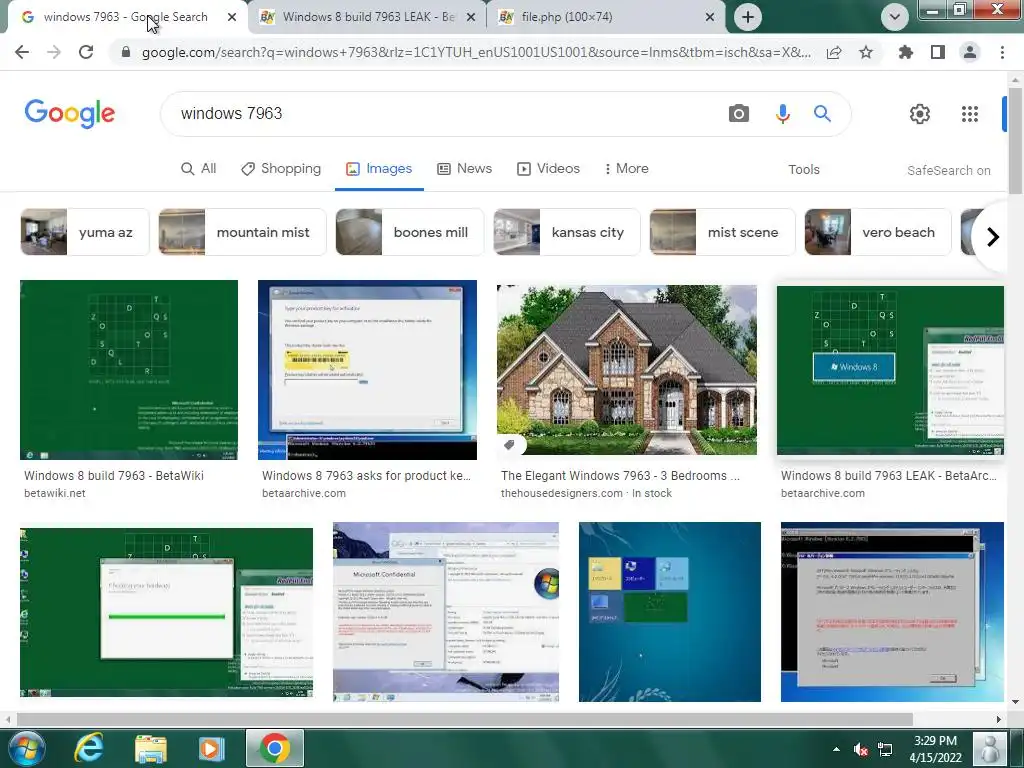Screen dimensions: 1024x768
Task: Open the Extensions puzzle icon
Action: [x=906, y=52]
